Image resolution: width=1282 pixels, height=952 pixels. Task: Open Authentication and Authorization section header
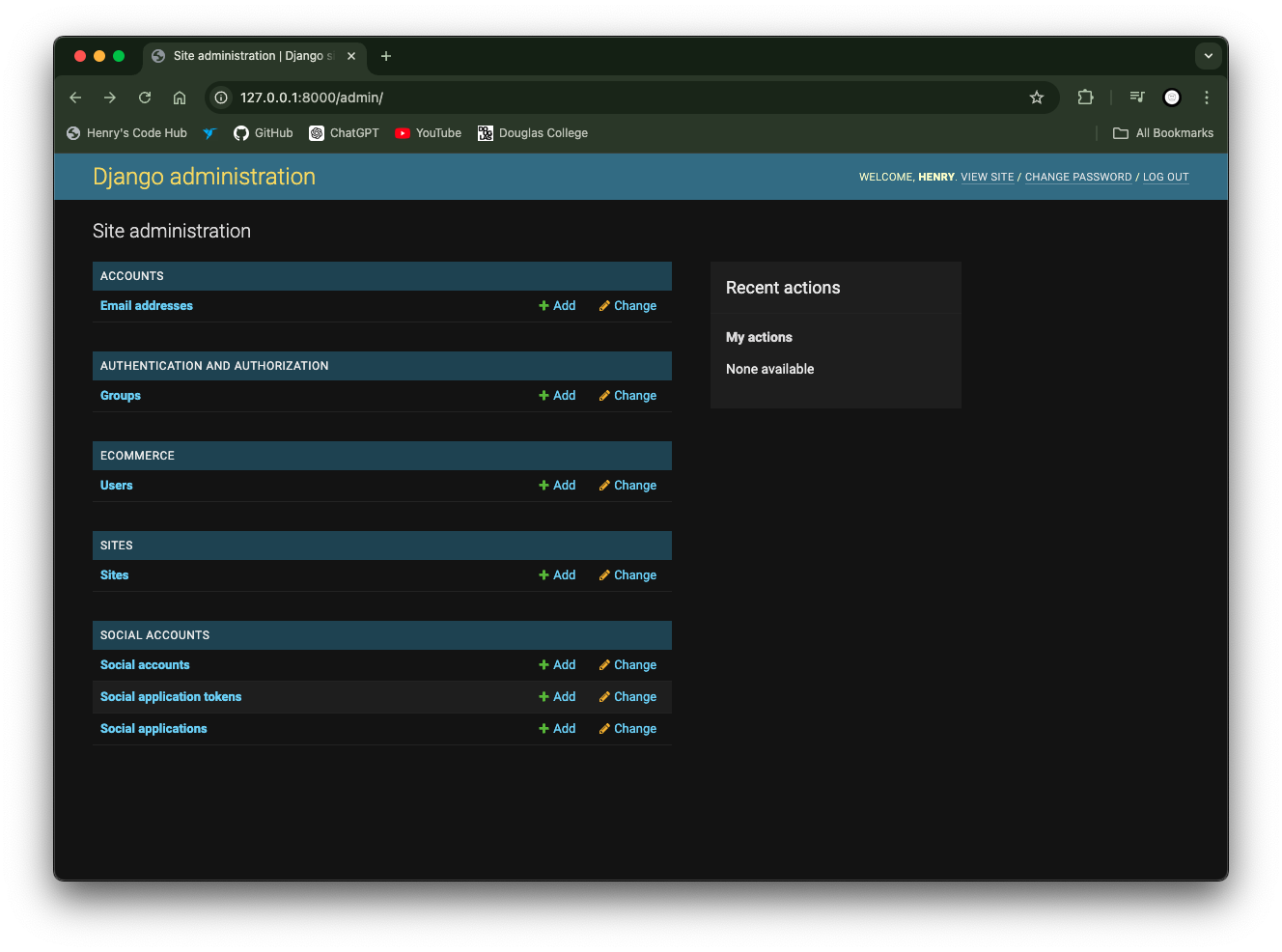(x=214, y=366)
